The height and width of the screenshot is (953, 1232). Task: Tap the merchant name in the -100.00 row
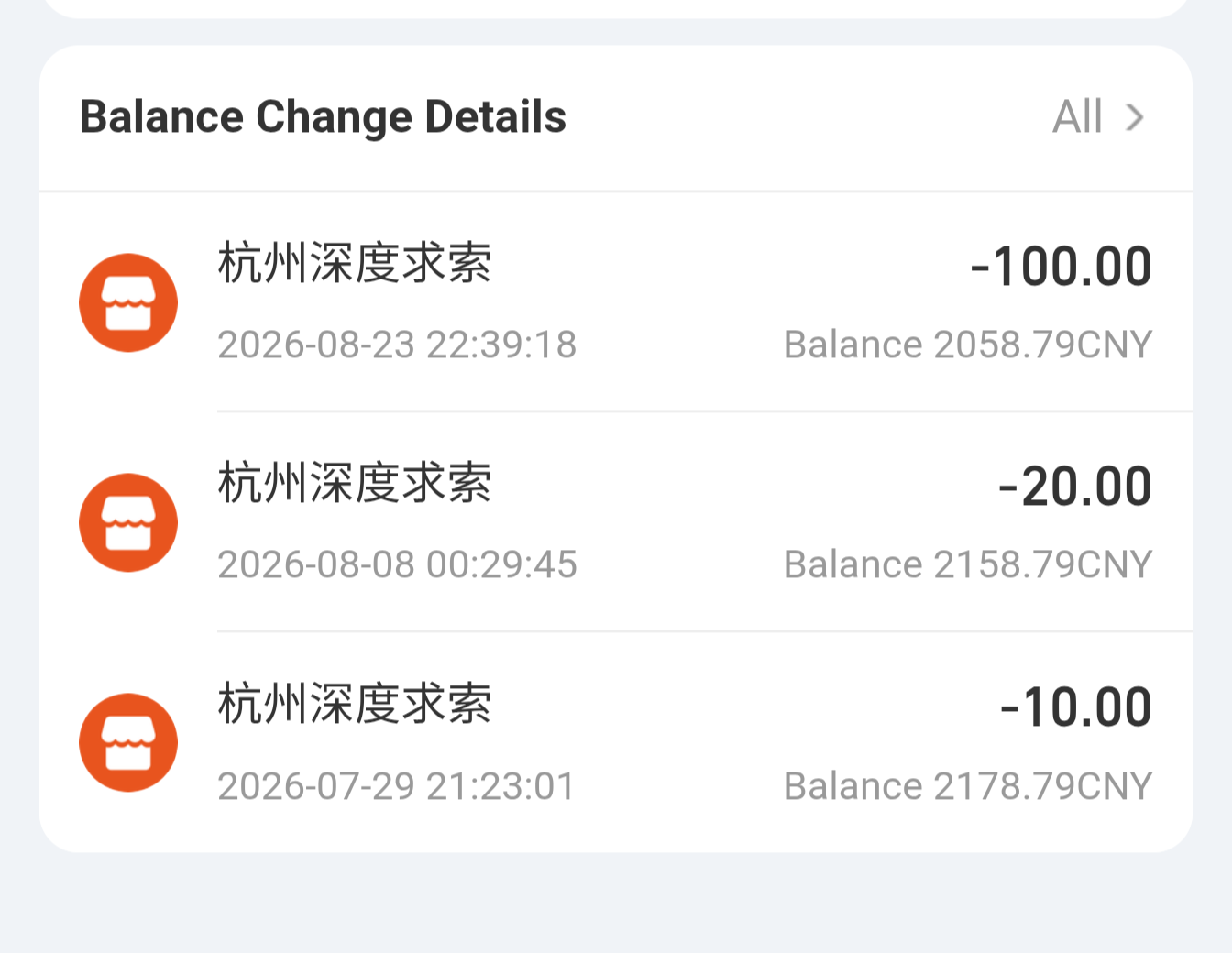point(355,263)
